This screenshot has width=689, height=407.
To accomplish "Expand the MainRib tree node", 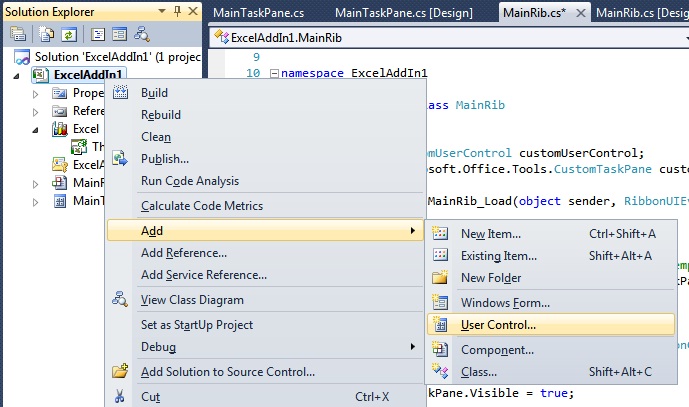I will [36, 184].
